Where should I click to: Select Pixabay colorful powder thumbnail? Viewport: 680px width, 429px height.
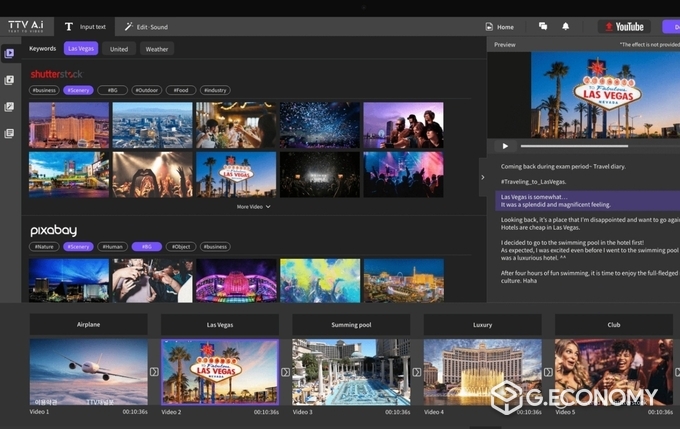click(x=320, y=281)
